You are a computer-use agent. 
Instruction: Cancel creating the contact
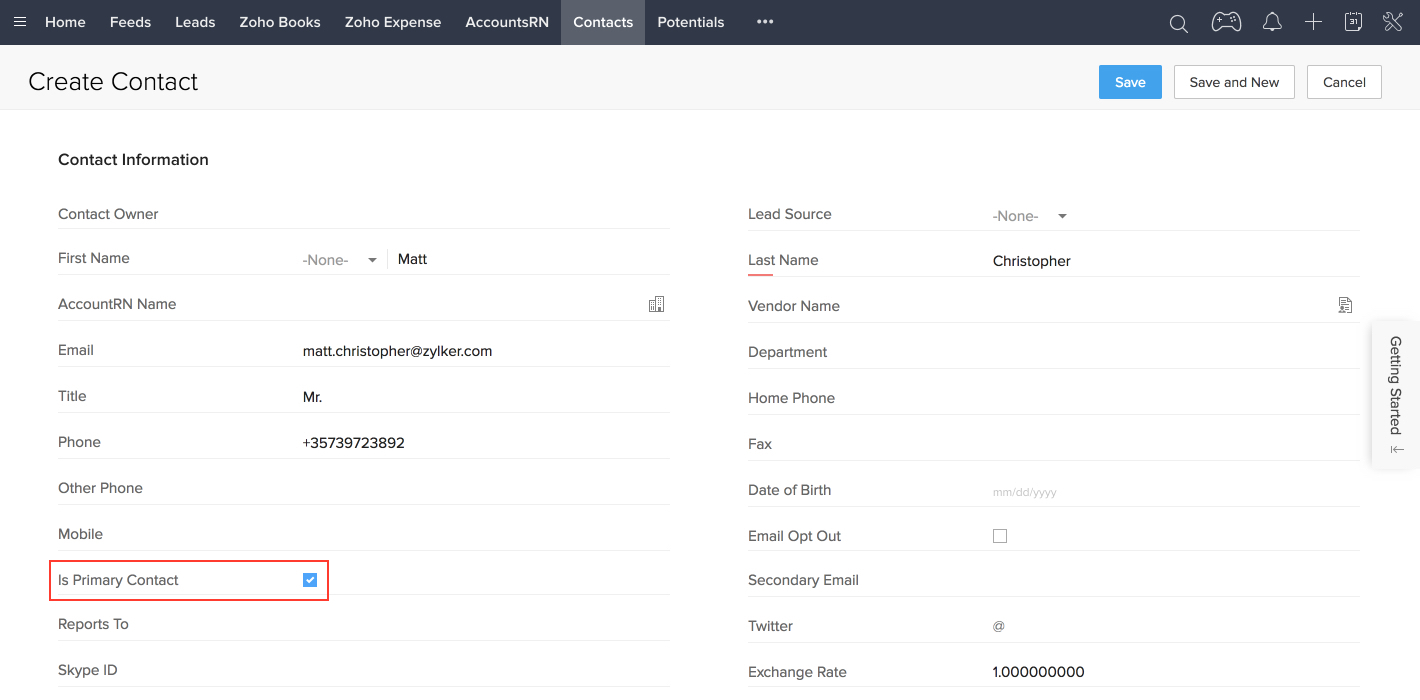coord(1344,82)
